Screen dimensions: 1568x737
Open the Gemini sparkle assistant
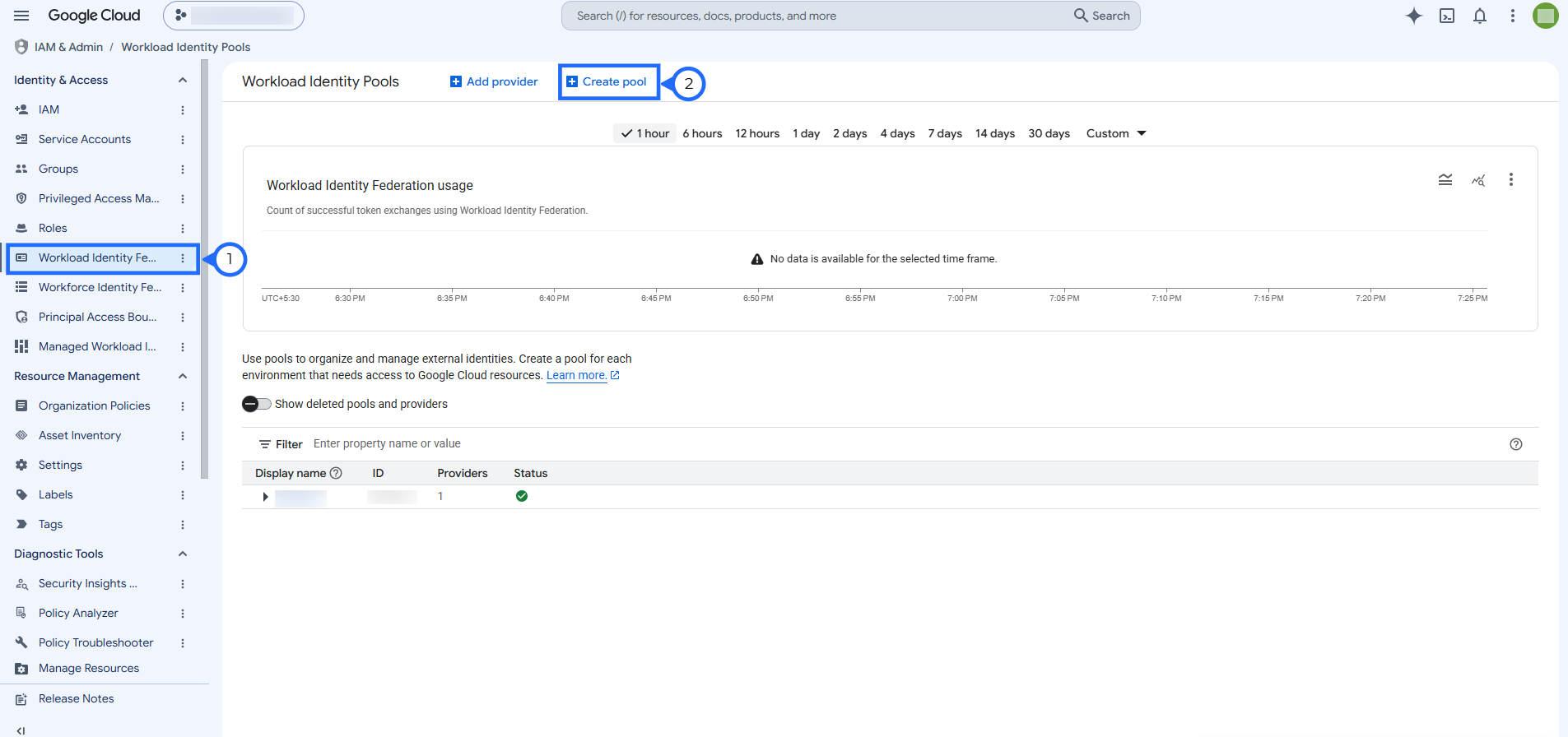(x=1413, y=16)
